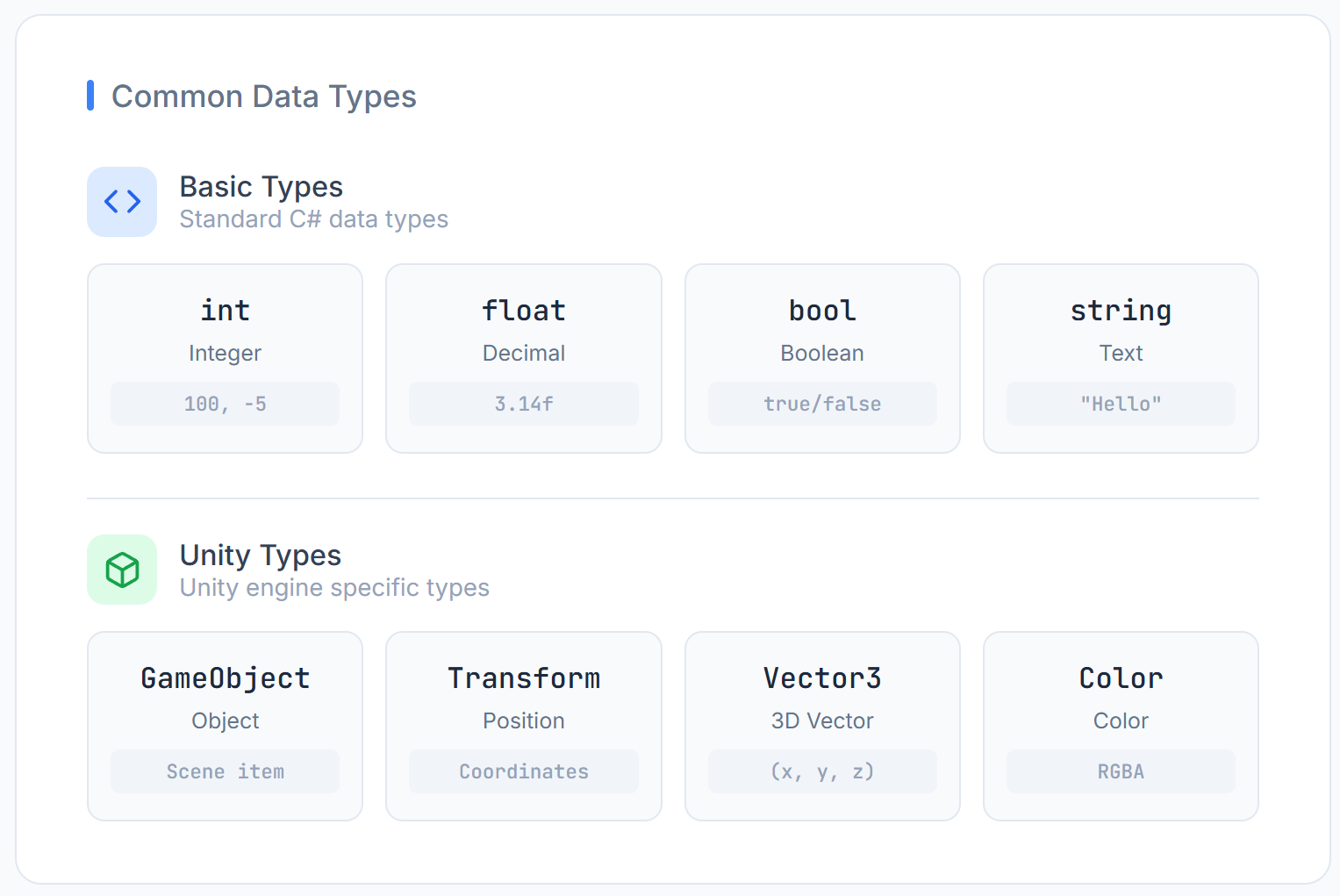This screenshot has width=1340, height=896.
Task: Select the float data type card
Action: (523, 358)
